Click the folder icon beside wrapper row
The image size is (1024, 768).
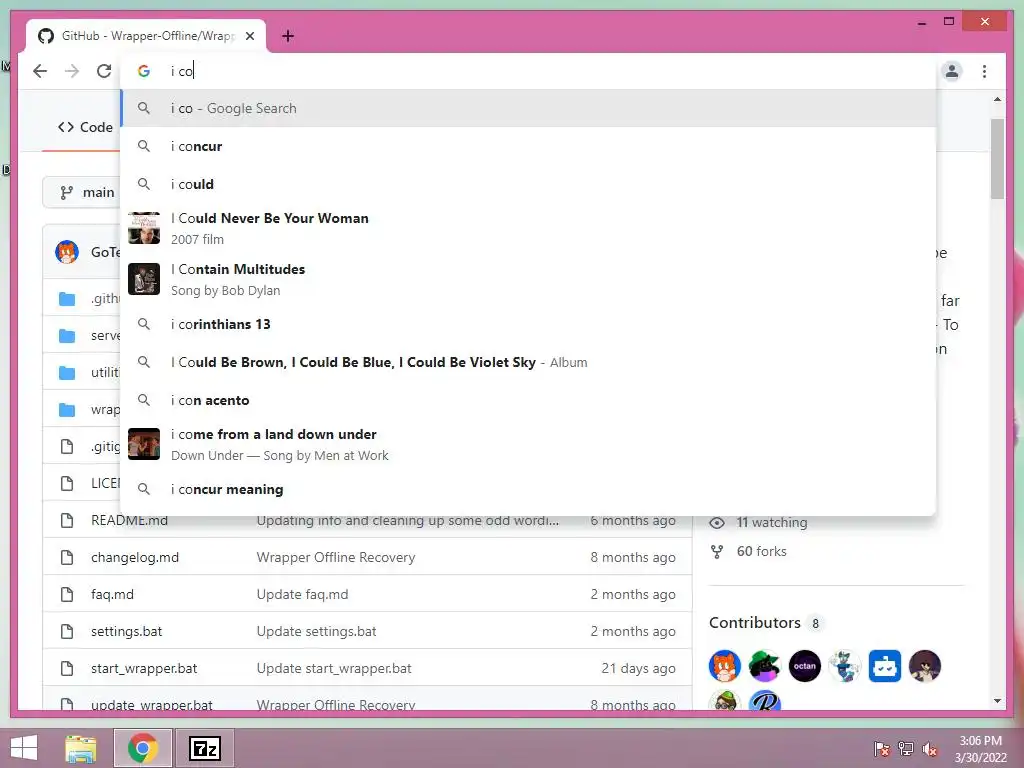pyautogui.click(x=67, y=410)
